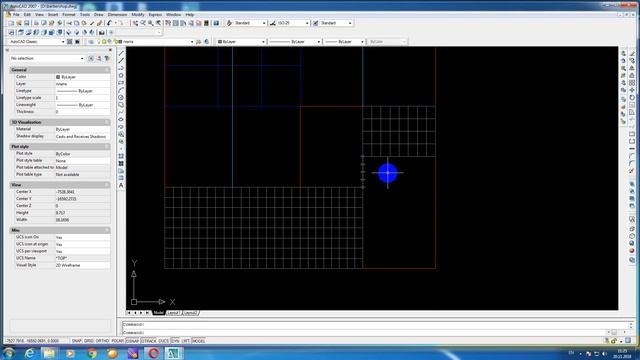
Task: Open the Modify menu
Action: tap(138, 15)
